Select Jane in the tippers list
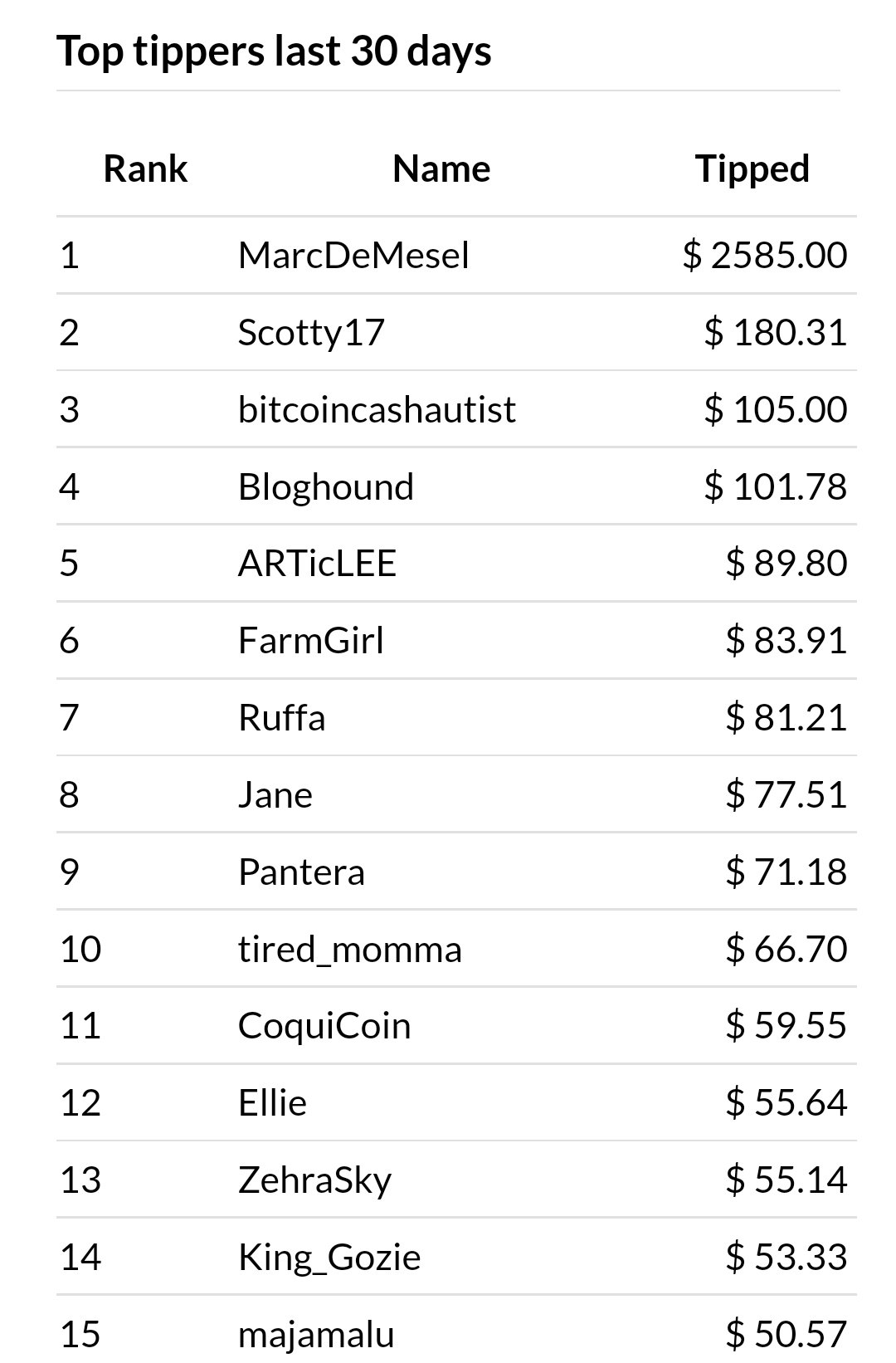The height and width of the screenshot is (1363, 896). point(275,795)
